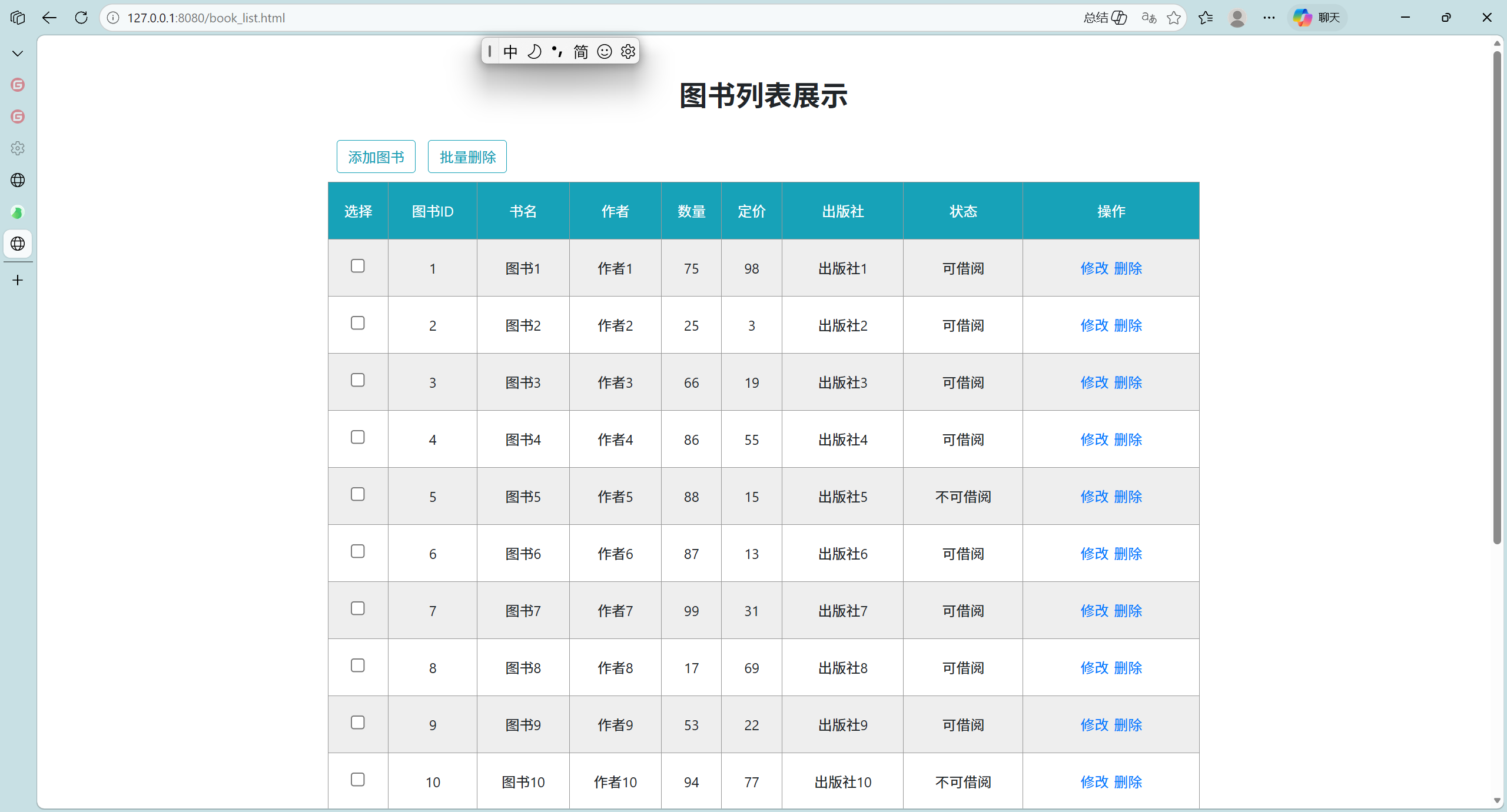Go back to the previous page
Image resolution: width=1507 pixels, height=812 pixels.
point(49,18)
